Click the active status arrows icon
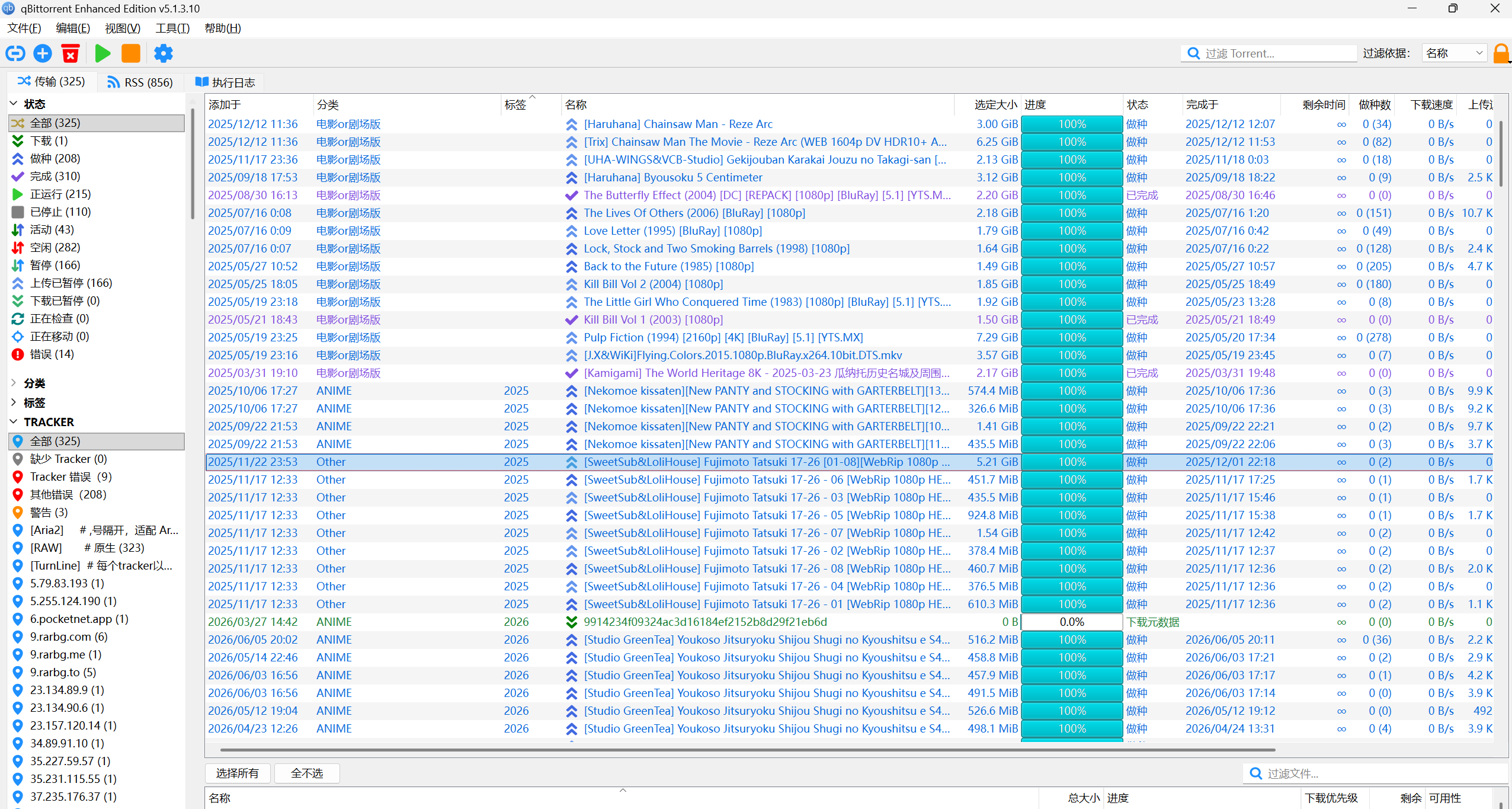1512x809 pixels. click(x=18, y=230)
